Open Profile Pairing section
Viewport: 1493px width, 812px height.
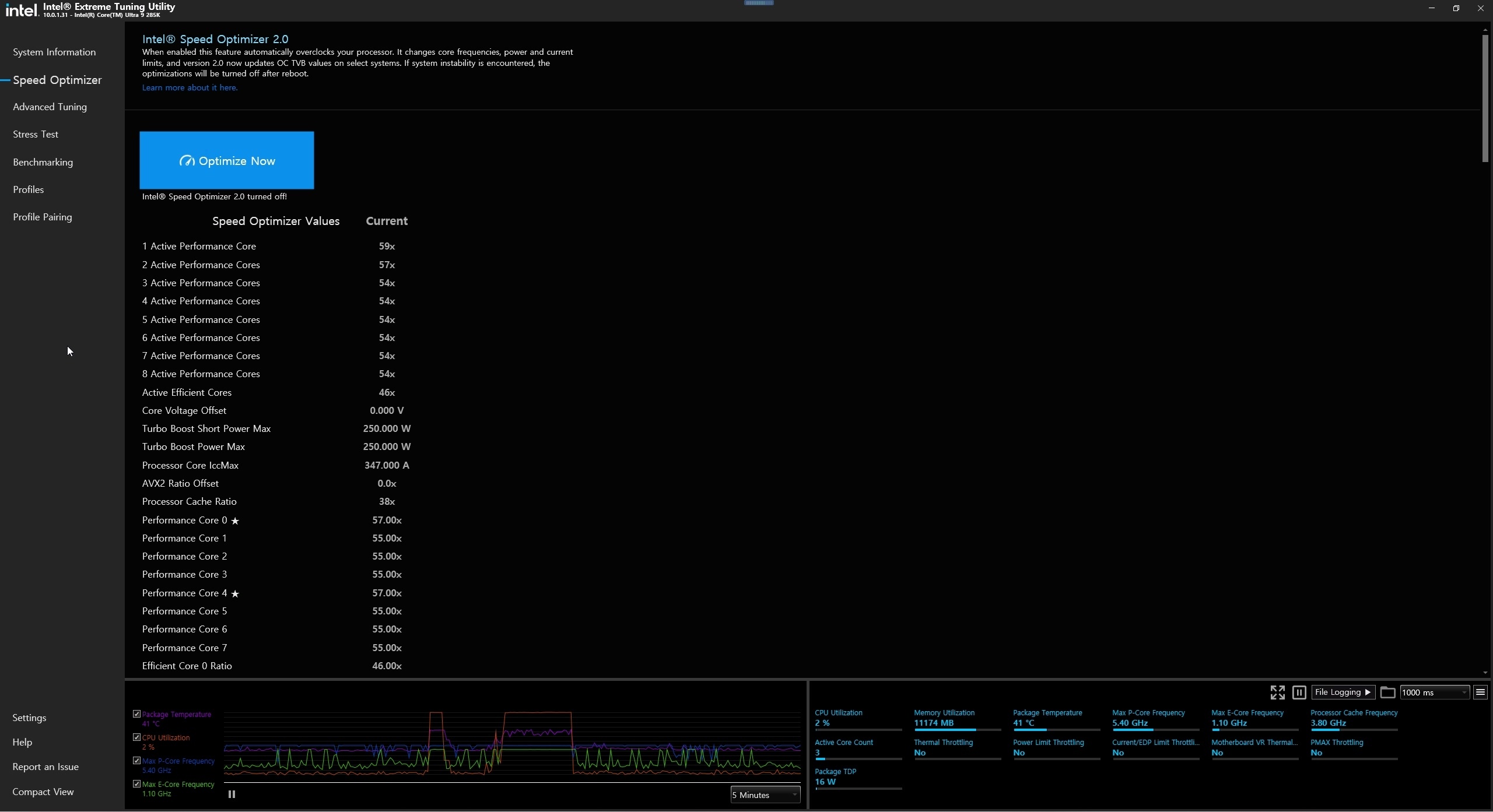point(43,217)
